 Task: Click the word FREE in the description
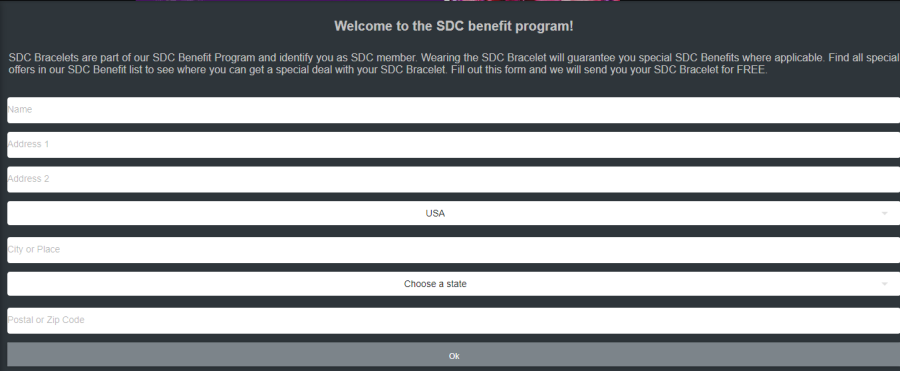751,70
